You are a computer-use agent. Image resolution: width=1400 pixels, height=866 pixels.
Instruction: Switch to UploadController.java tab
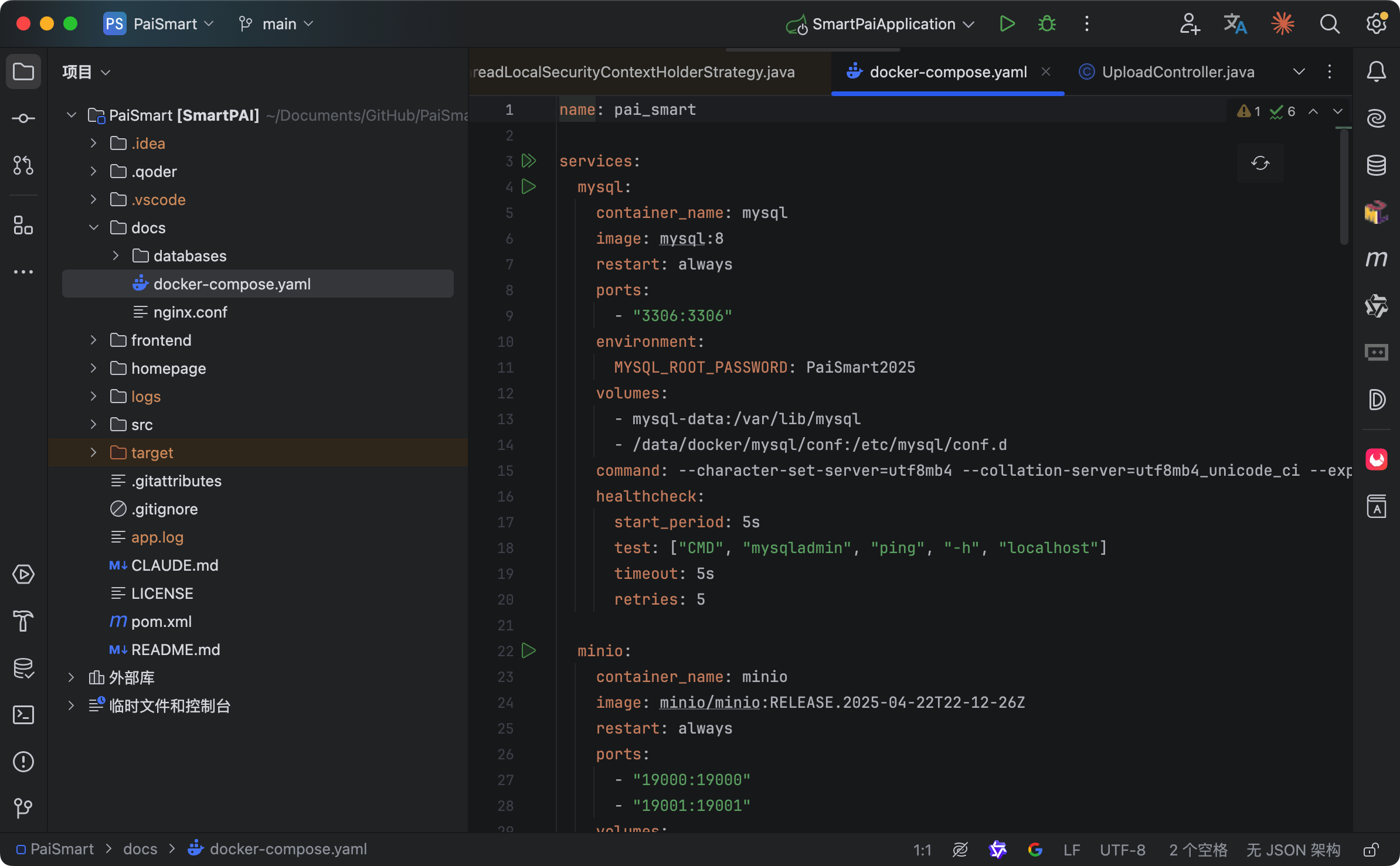pyautogui.click(x=1177, y=72)
